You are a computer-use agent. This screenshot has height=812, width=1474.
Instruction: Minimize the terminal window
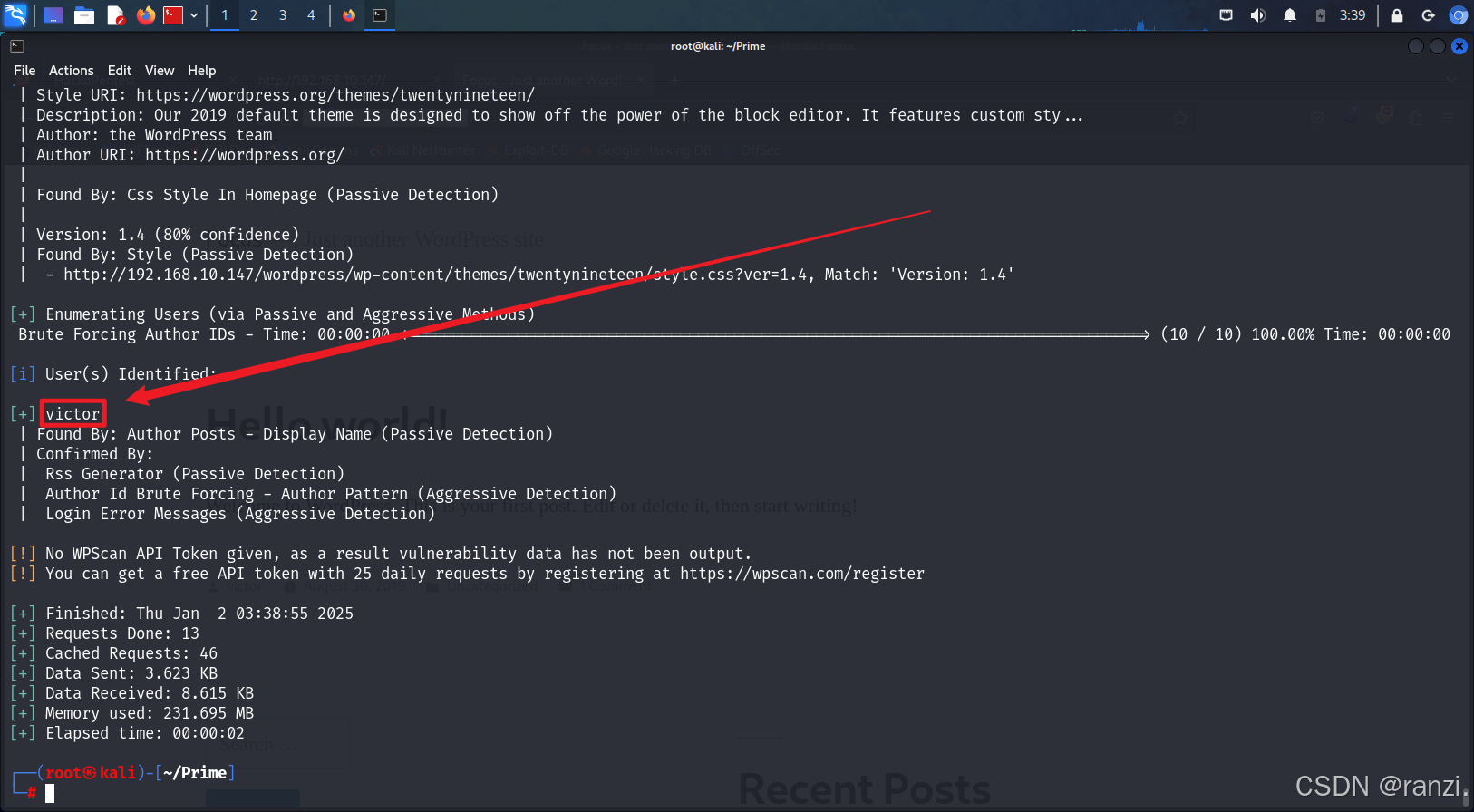tap(1416, 46)
